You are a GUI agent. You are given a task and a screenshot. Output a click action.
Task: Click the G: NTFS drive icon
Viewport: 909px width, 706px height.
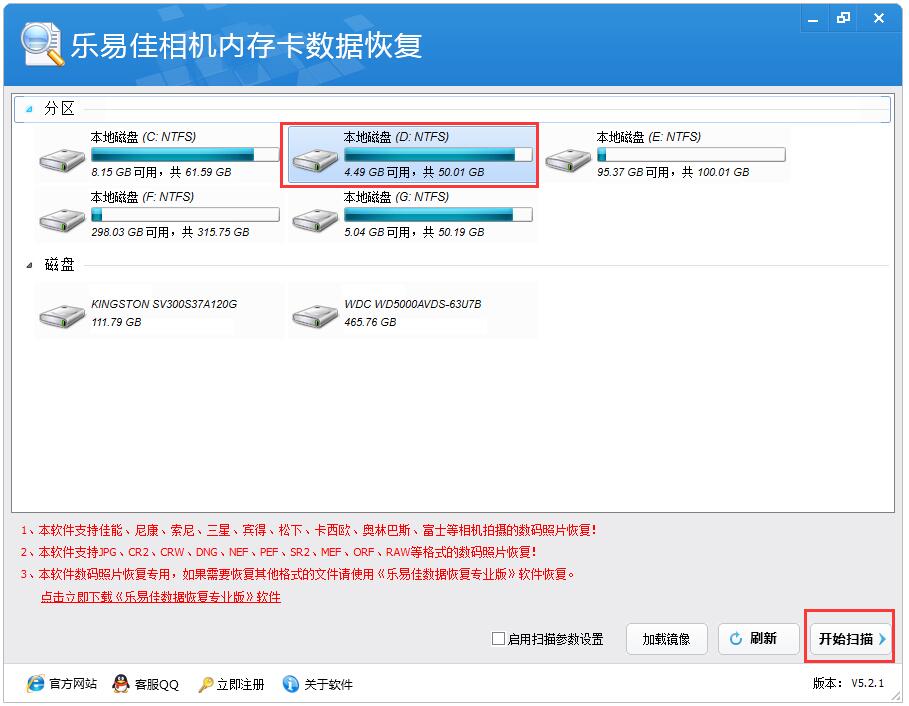point(315,221)
